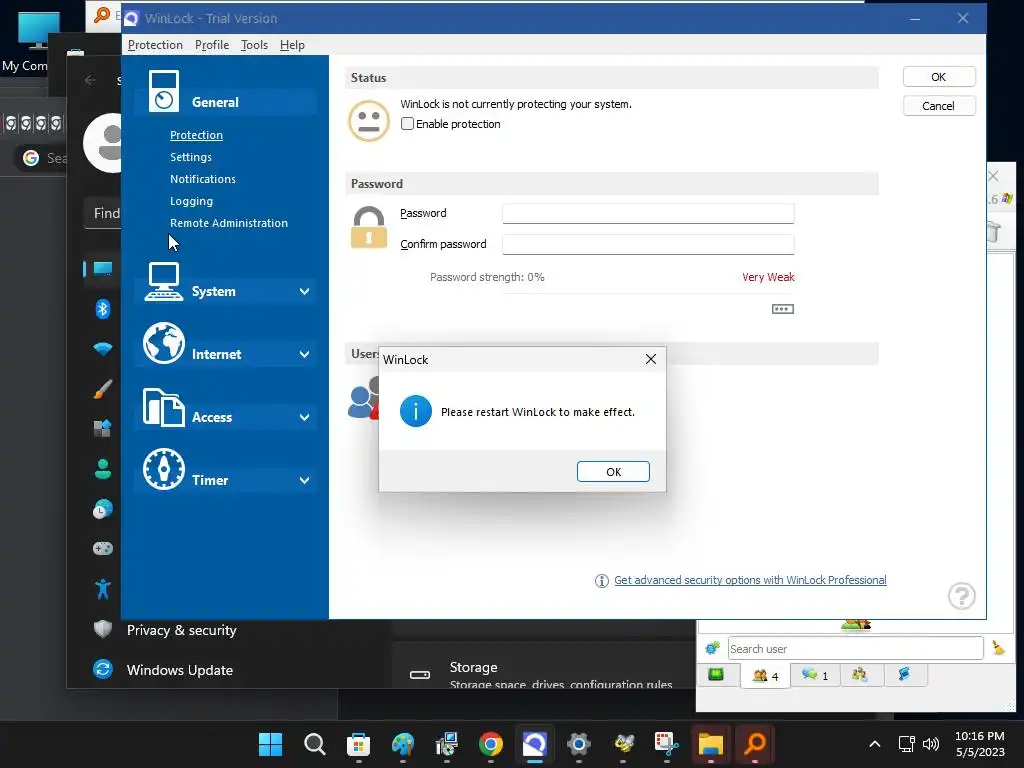The image size is (1024, 768).
Task: Open Accounts person icon in Settings sidebar
Action: [x=103, y=468]
